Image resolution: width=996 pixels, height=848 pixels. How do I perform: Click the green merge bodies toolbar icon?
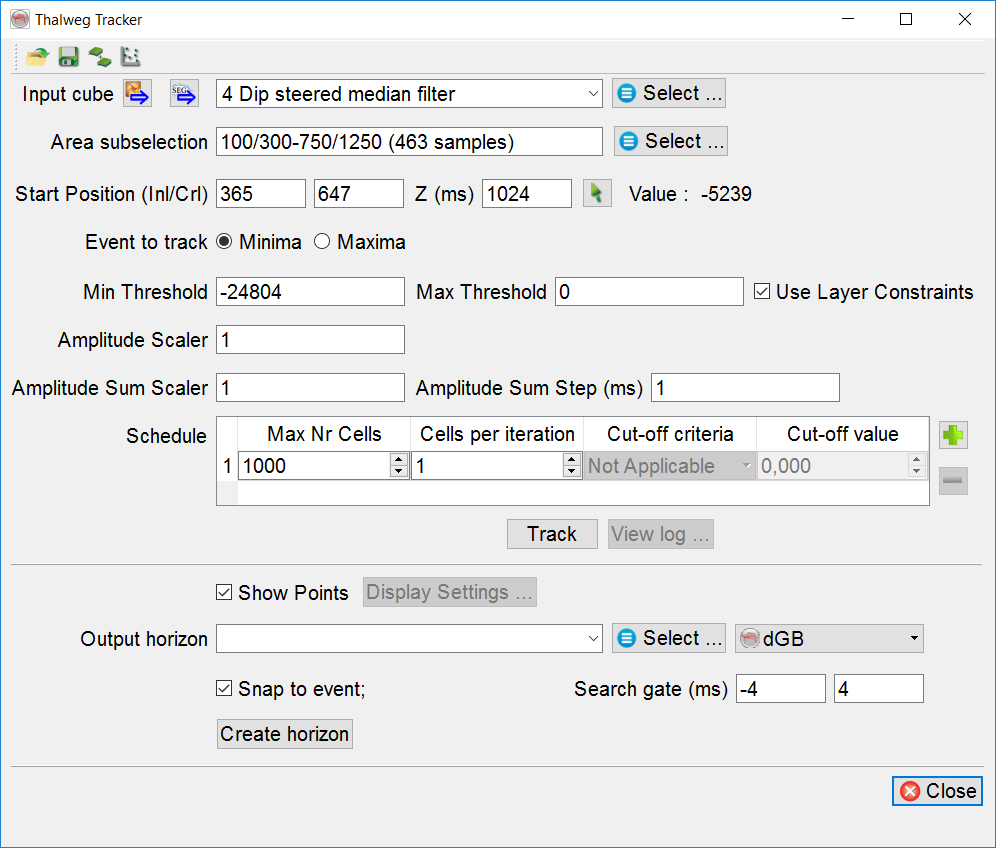[100, 57]
